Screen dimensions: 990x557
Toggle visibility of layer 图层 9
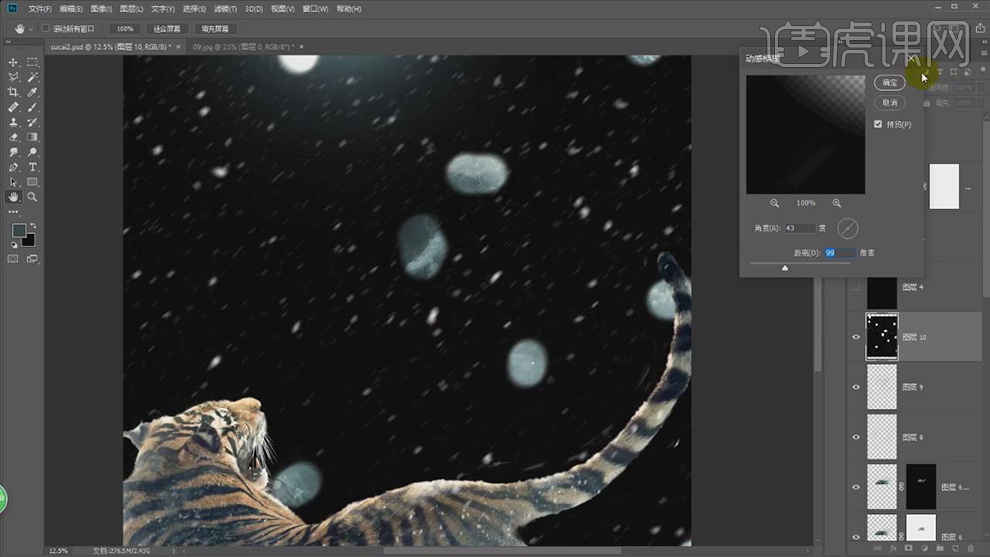point(856,387)
